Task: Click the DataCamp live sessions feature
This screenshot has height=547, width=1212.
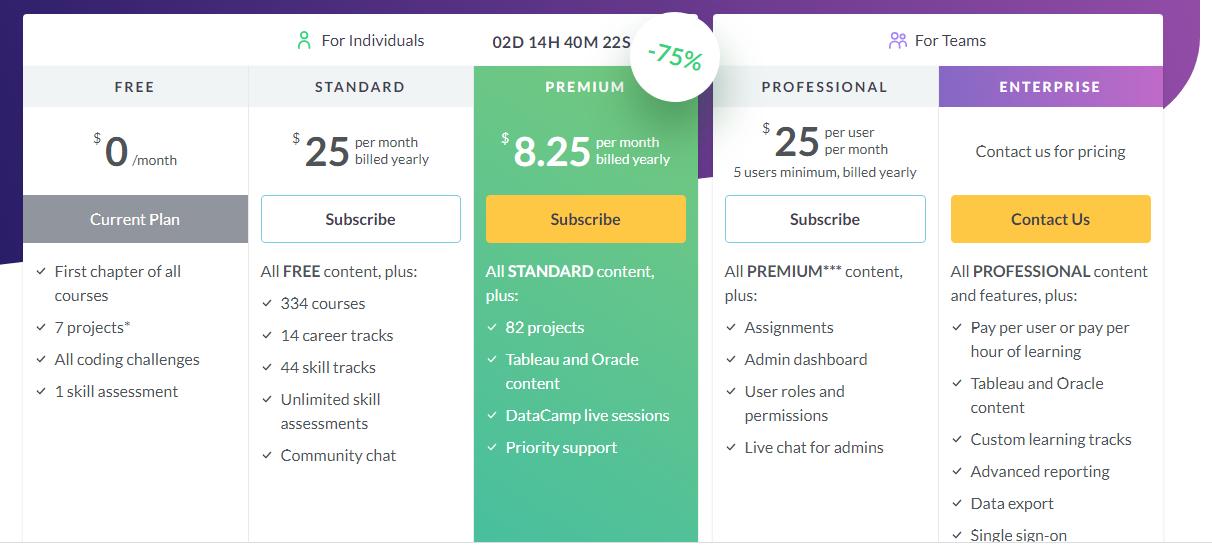Action: coord(587,416)
